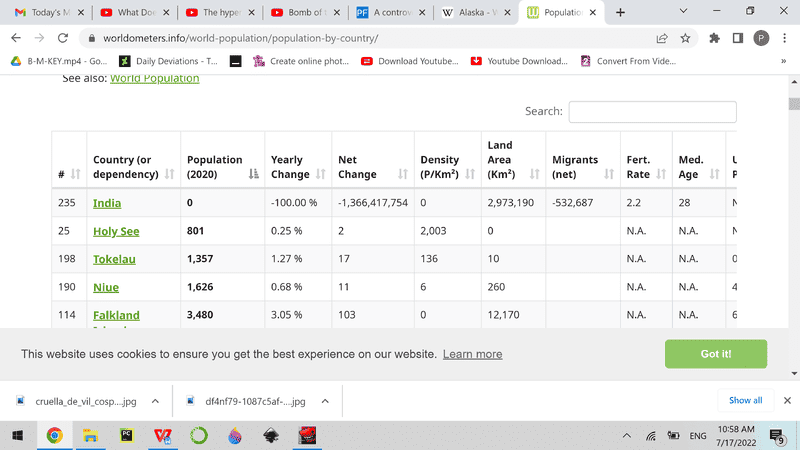
Task: Click Show all downloads
Action: 745,400
